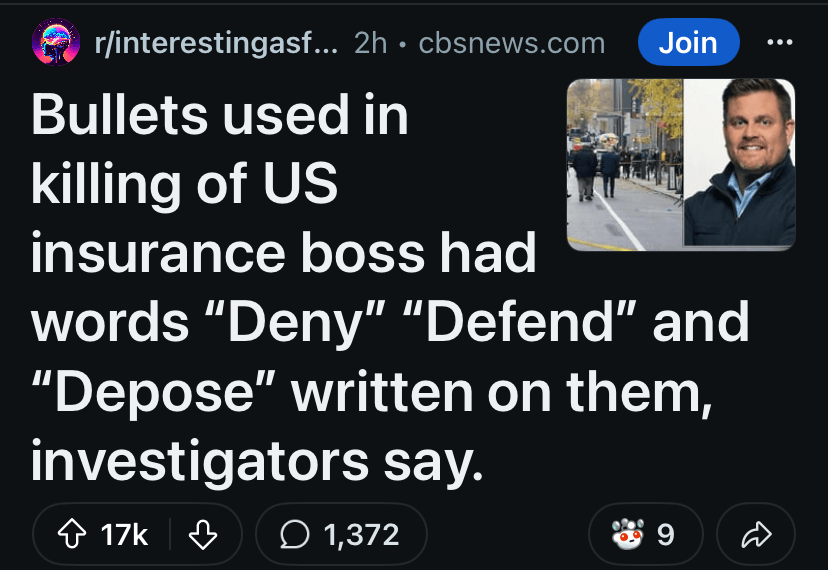Click "investigators say." in the headline

(x=257, y=459)
